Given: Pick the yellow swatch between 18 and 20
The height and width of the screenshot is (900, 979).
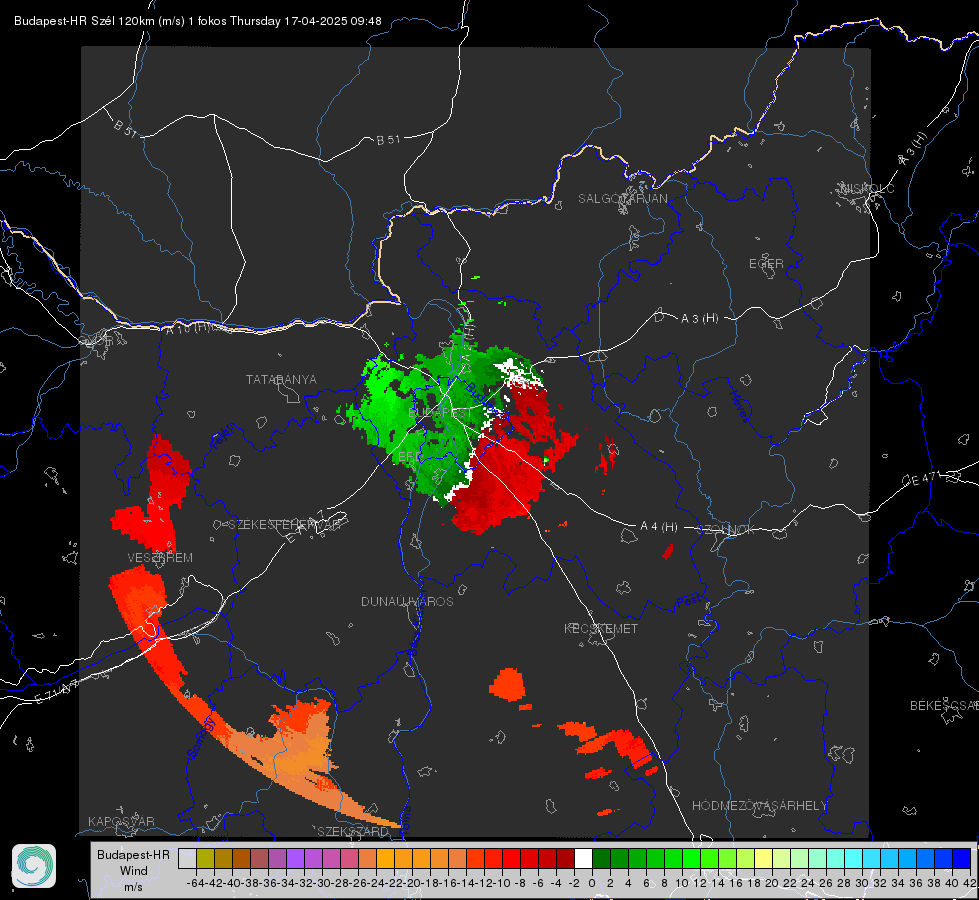Looking at the screenshot, I should 764,859.
